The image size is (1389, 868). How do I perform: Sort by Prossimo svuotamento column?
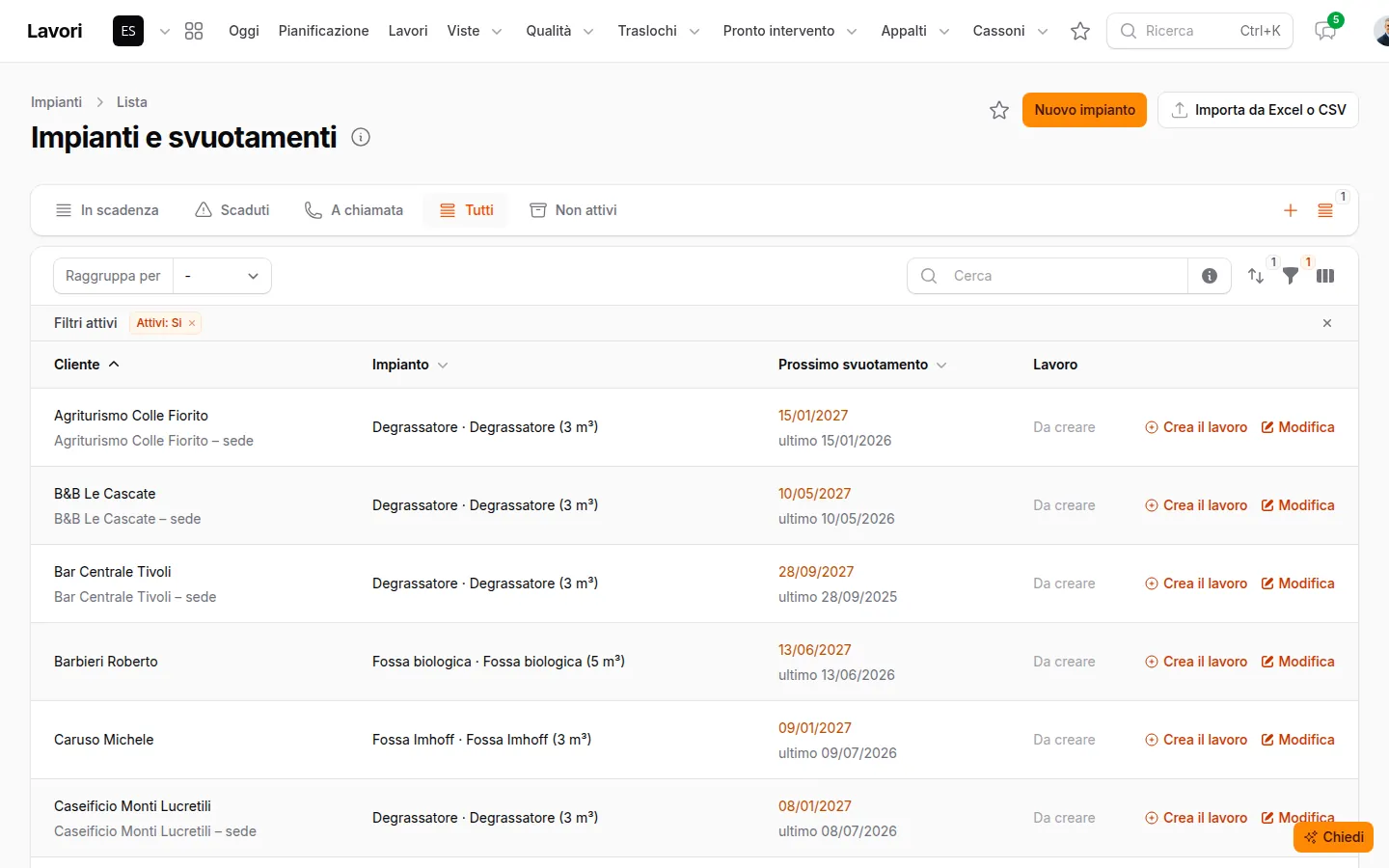[862, 365]
